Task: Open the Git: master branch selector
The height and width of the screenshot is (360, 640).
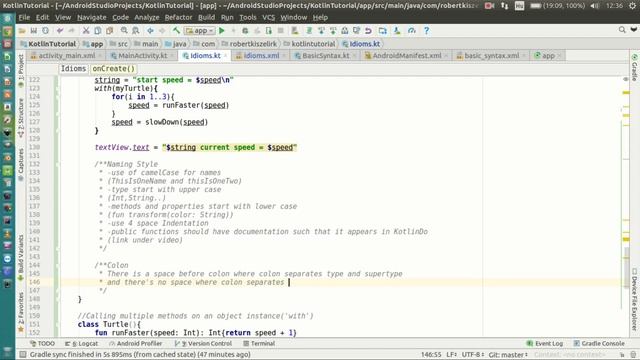Action: click(509, 354)
